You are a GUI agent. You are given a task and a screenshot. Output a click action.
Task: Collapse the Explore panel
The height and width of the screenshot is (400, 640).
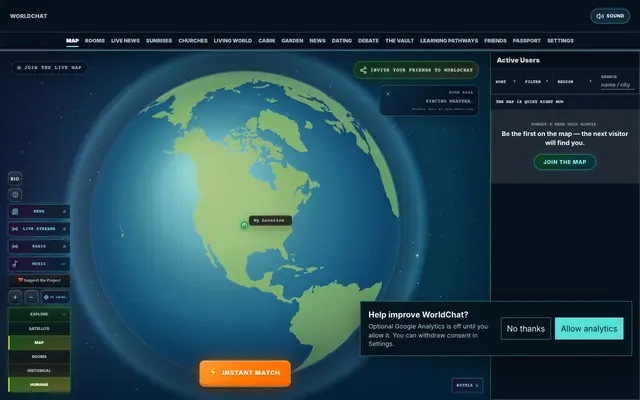point(64,314)
